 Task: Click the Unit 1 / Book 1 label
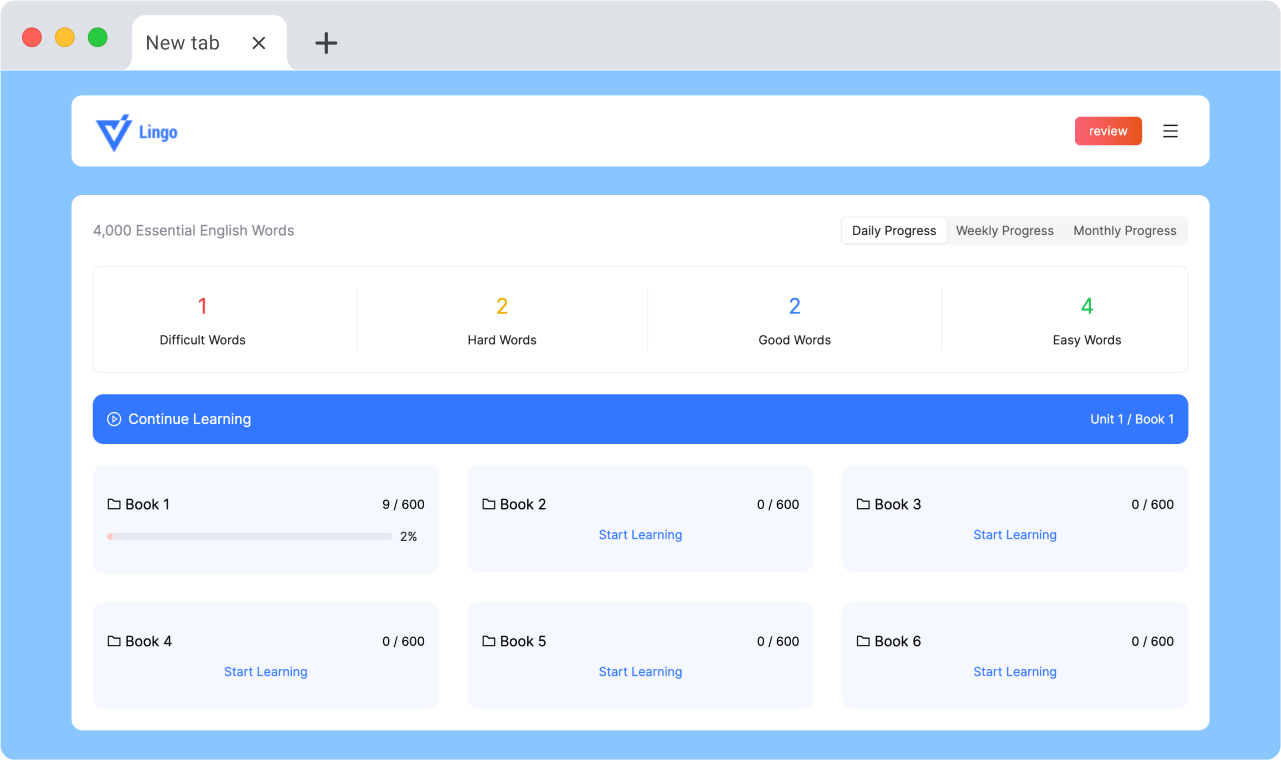click(x=1131, y=419)
